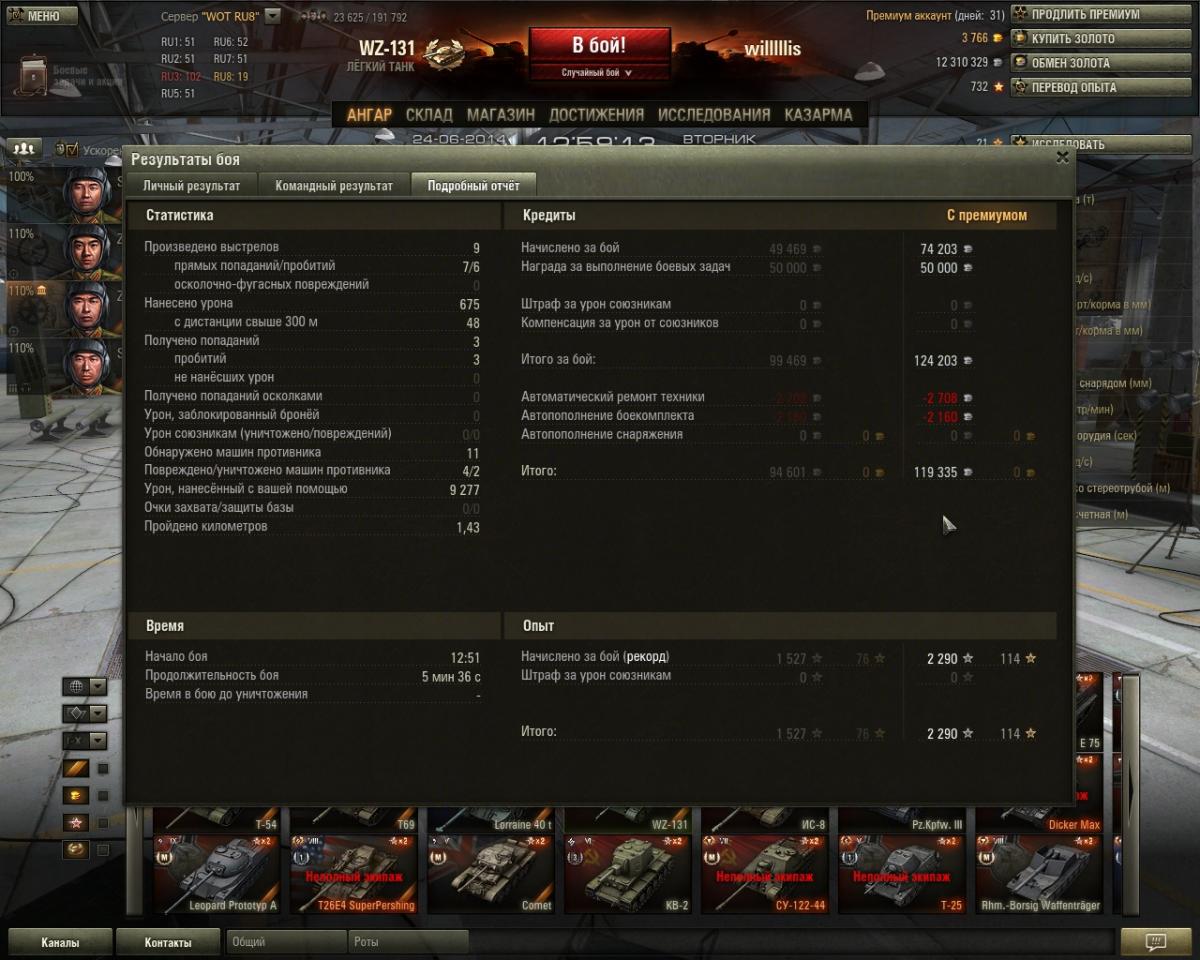Viewport: 1200px width, 960px height.
Task: Go to the Казарма menu
Action: pyautogui.click(x=818, y=115)
